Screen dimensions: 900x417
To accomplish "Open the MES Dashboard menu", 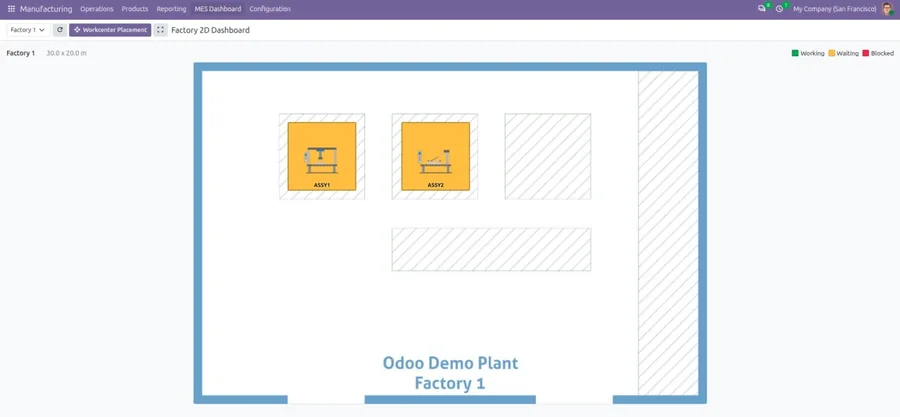I will point(218,9).
